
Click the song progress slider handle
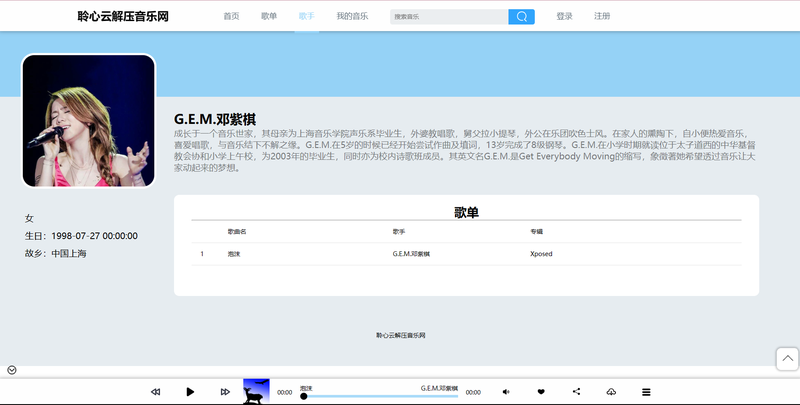pyautogui.click(x=304, y=396)
